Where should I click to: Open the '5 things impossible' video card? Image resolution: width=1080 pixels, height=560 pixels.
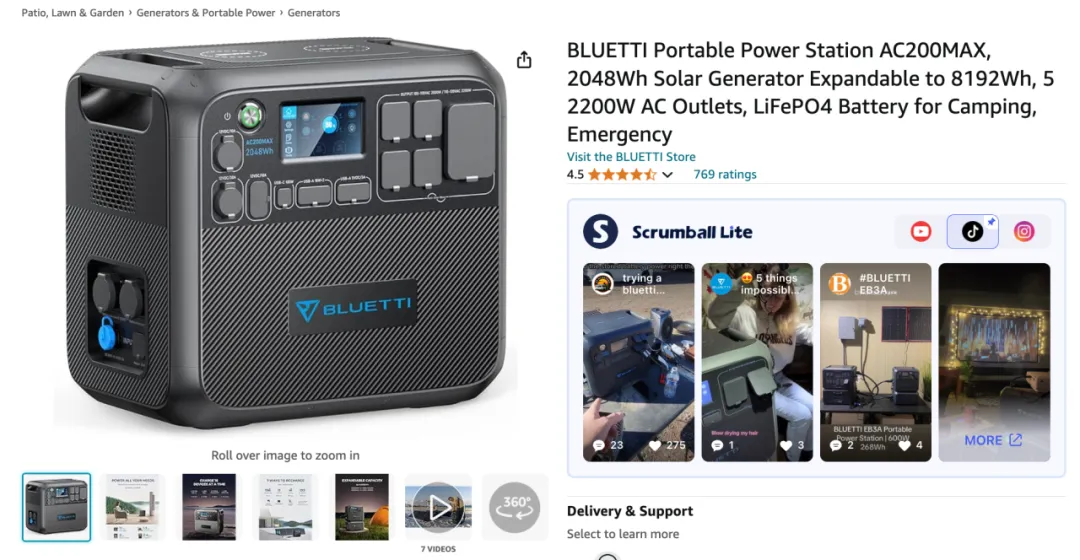pos(757,362)
